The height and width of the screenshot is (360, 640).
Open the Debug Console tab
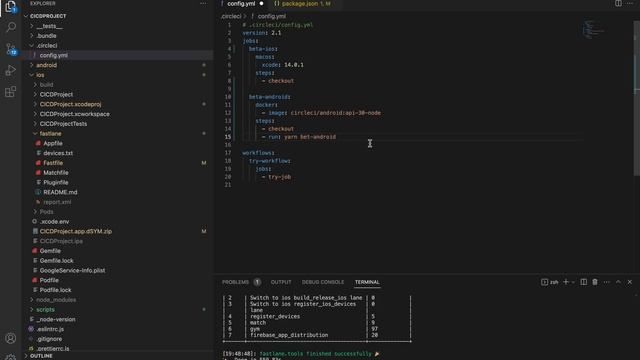[323, 282]
